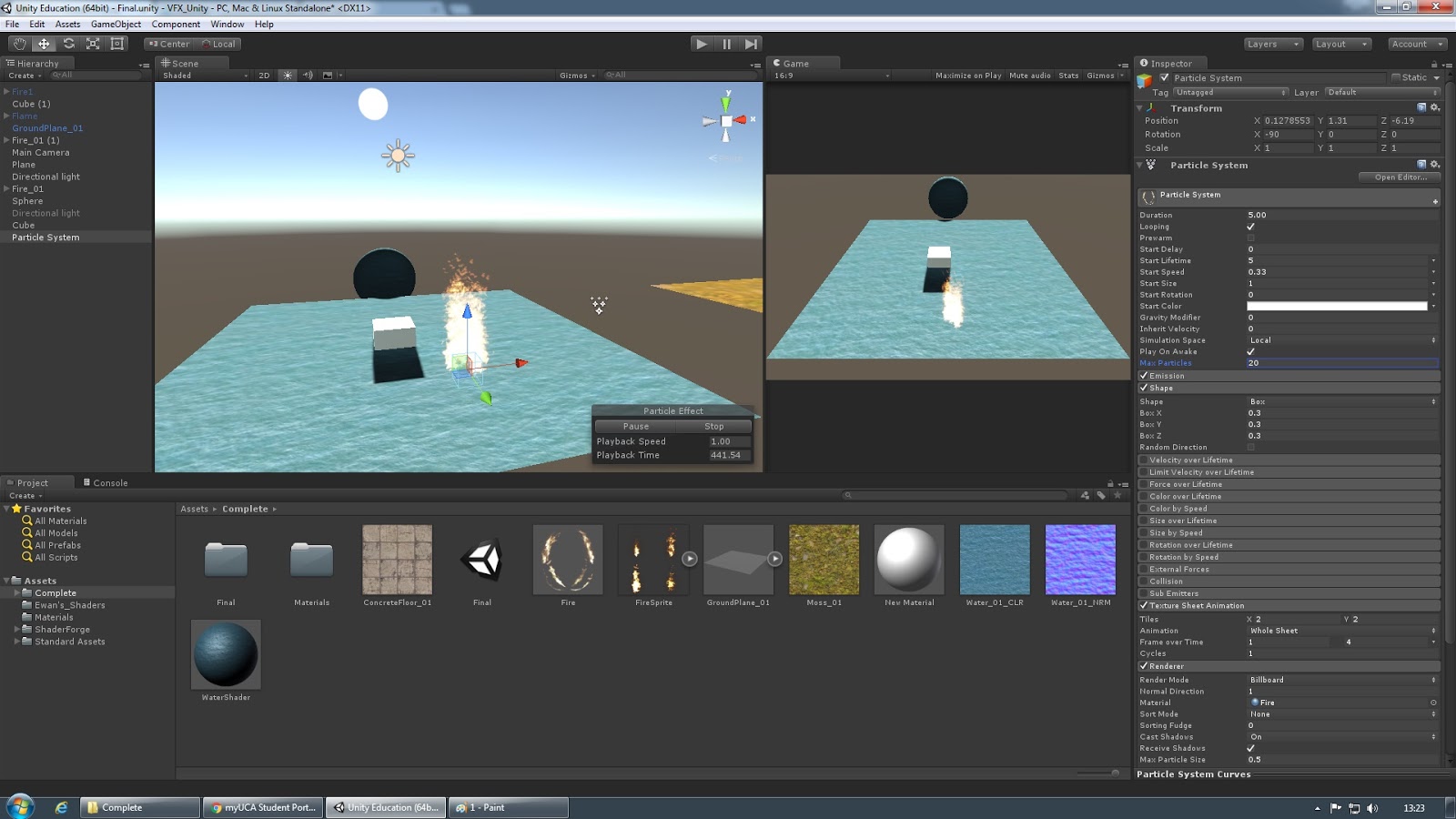Activate the Rotate tool
Viewport: 1456px width, 819px height.
point(68,44)
